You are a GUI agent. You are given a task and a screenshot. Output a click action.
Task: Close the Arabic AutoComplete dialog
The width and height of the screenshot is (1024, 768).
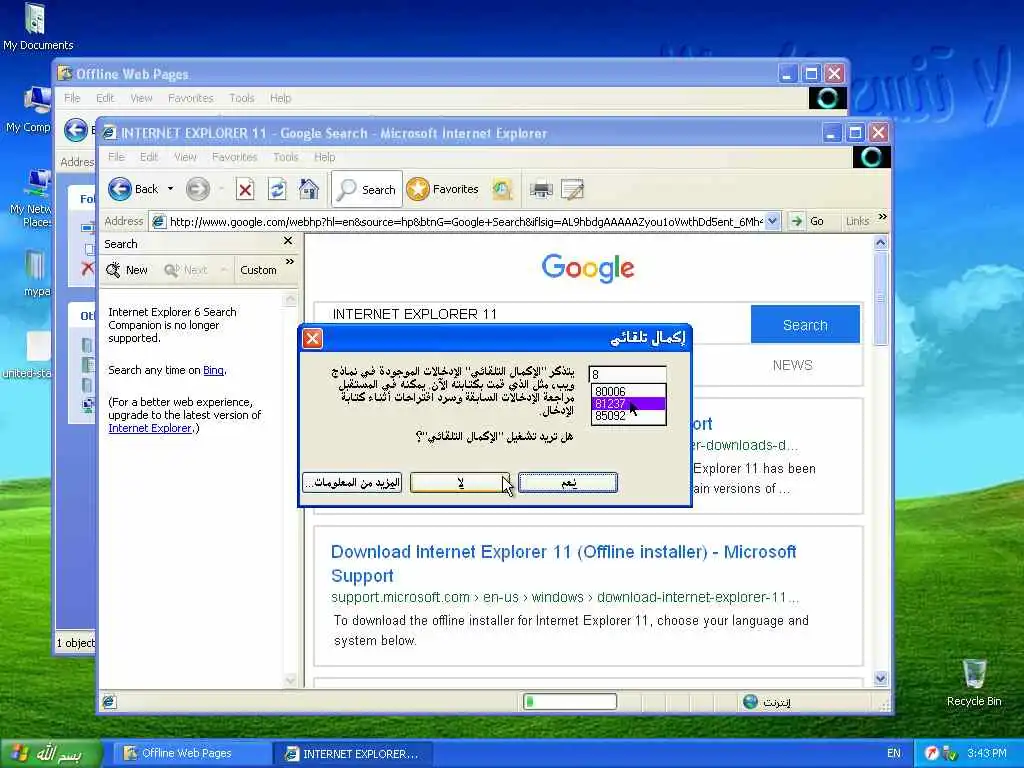click(x=313, y=338)
